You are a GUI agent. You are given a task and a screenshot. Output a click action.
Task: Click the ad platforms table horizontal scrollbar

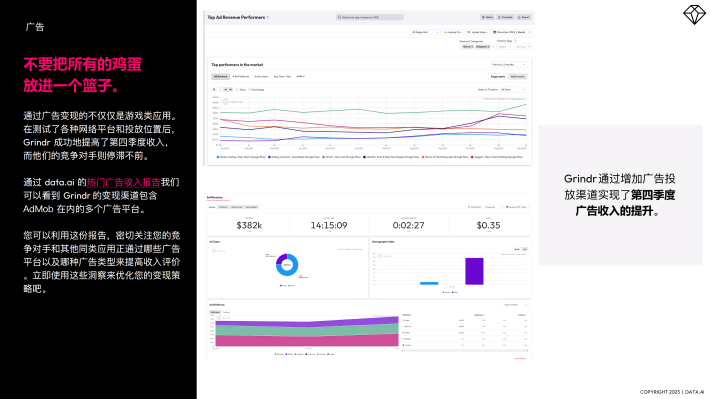[465, 351]
